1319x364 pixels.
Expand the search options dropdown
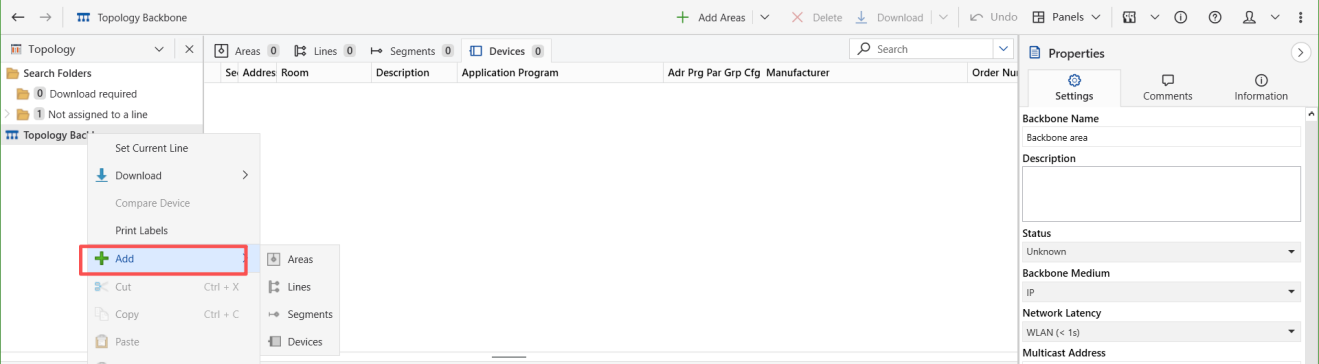[1003, 49]
